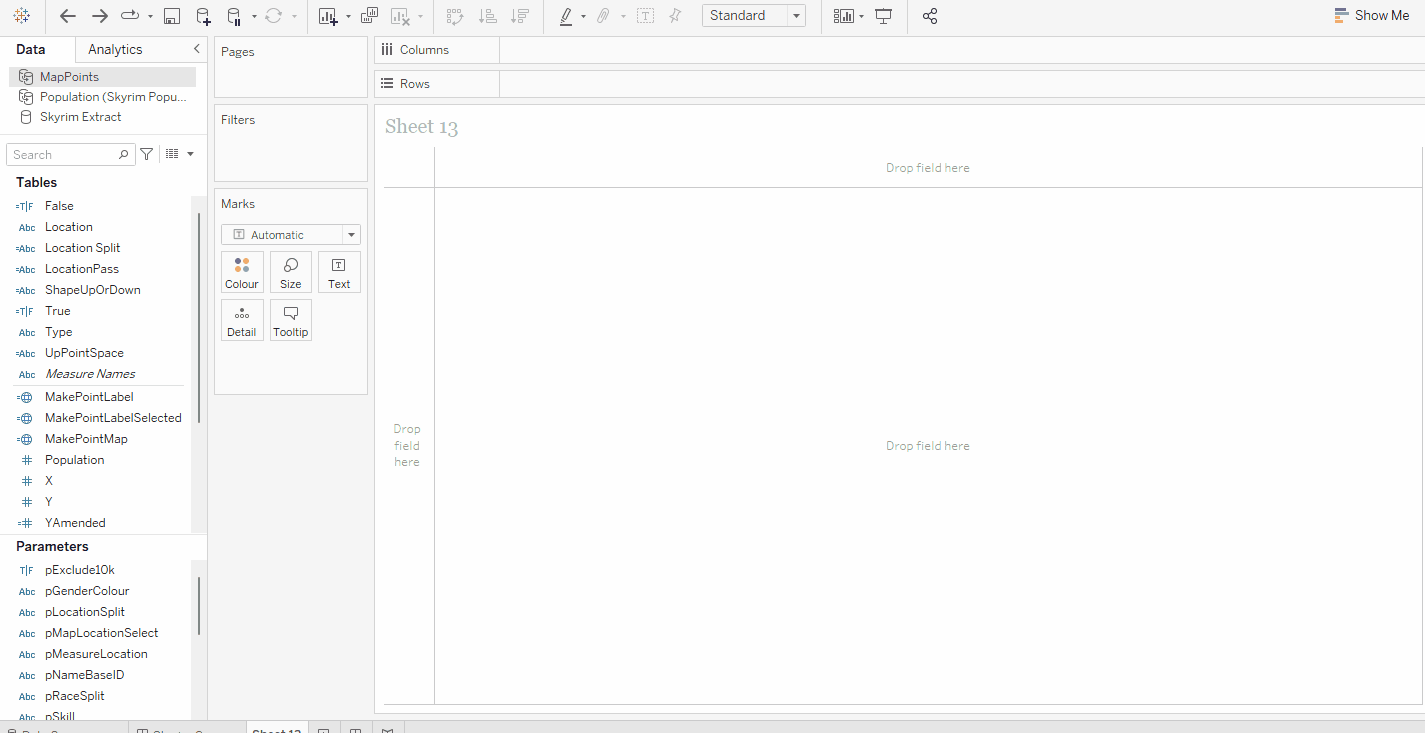Click the Tooltip marks button
The height and width of the screenshot is (733, 1425).
291,320
